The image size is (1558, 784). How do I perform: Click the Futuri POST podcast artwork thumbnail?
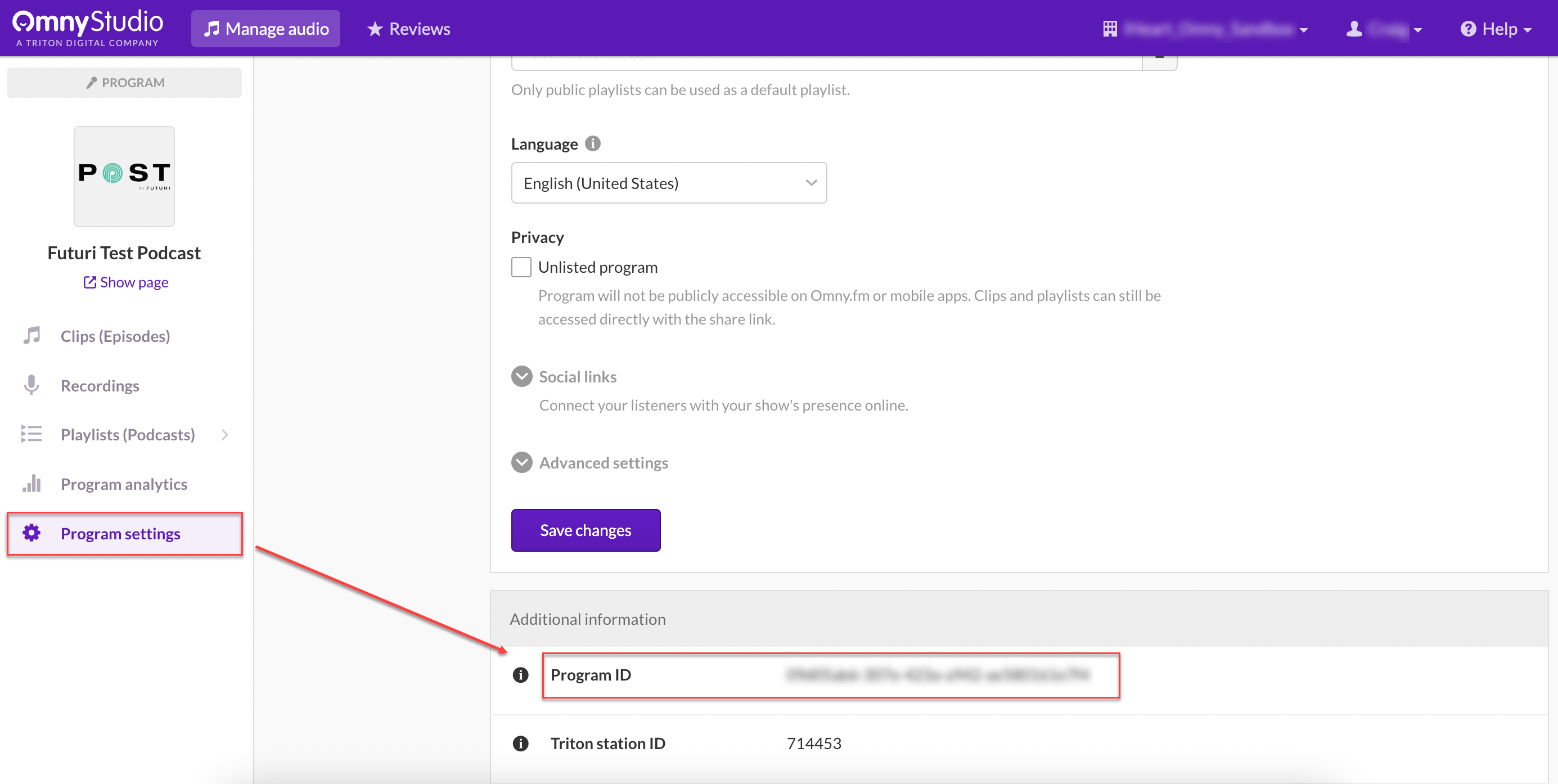tap(124, 176)
